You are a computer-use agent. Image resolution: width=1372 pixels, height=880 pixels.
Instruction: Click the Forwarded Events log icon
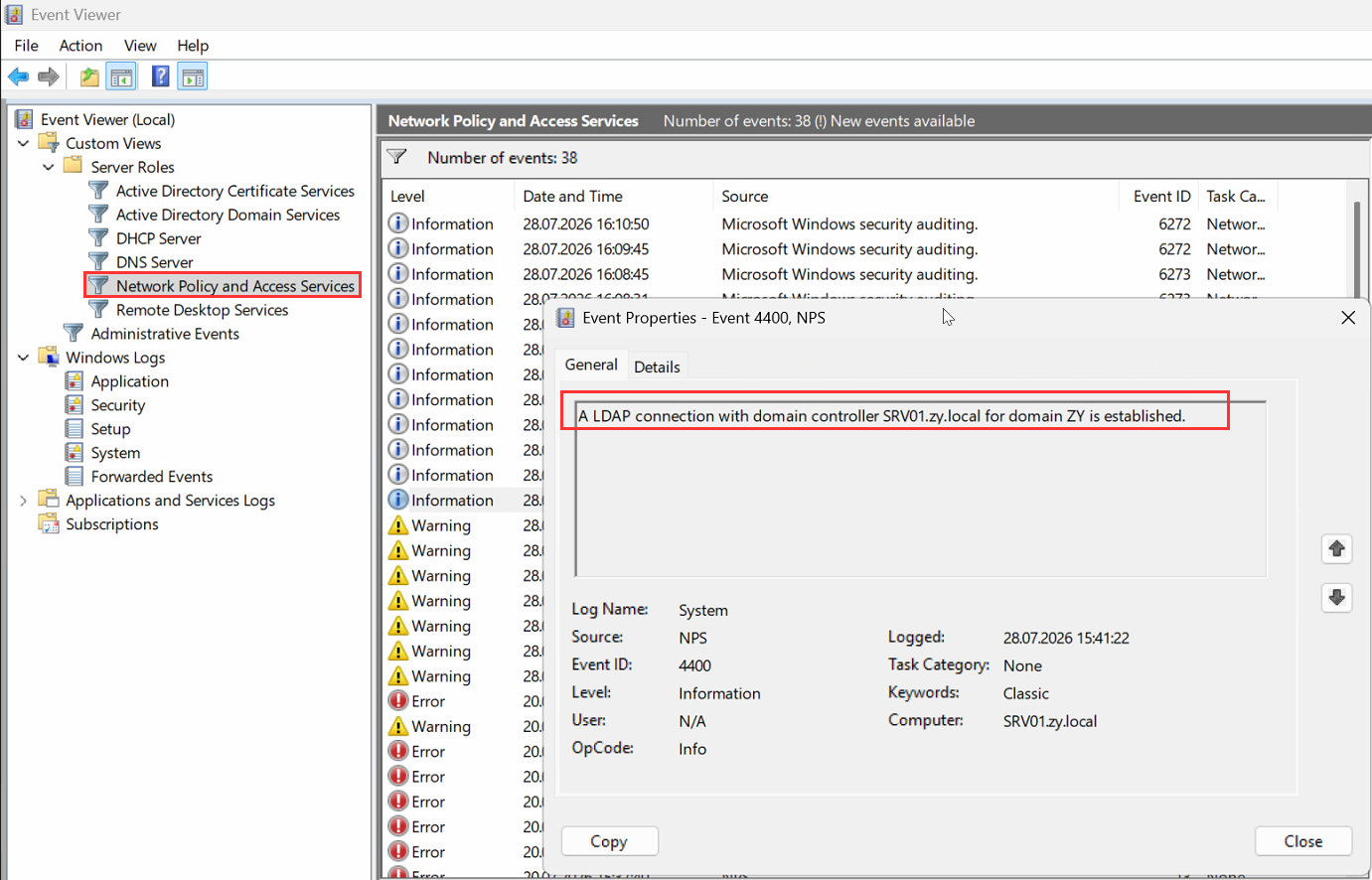74,476
